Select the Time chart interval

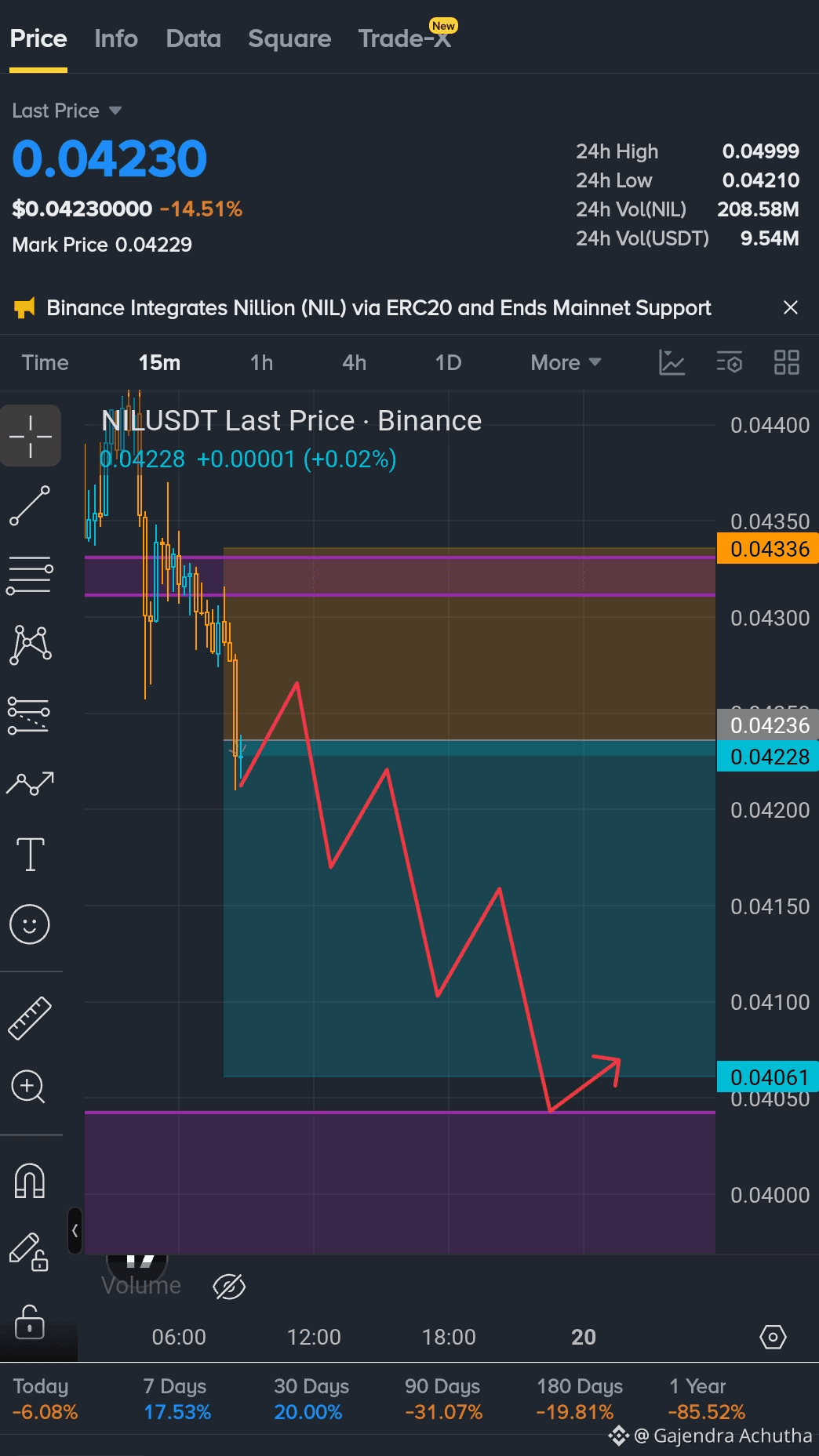(45, 362)
